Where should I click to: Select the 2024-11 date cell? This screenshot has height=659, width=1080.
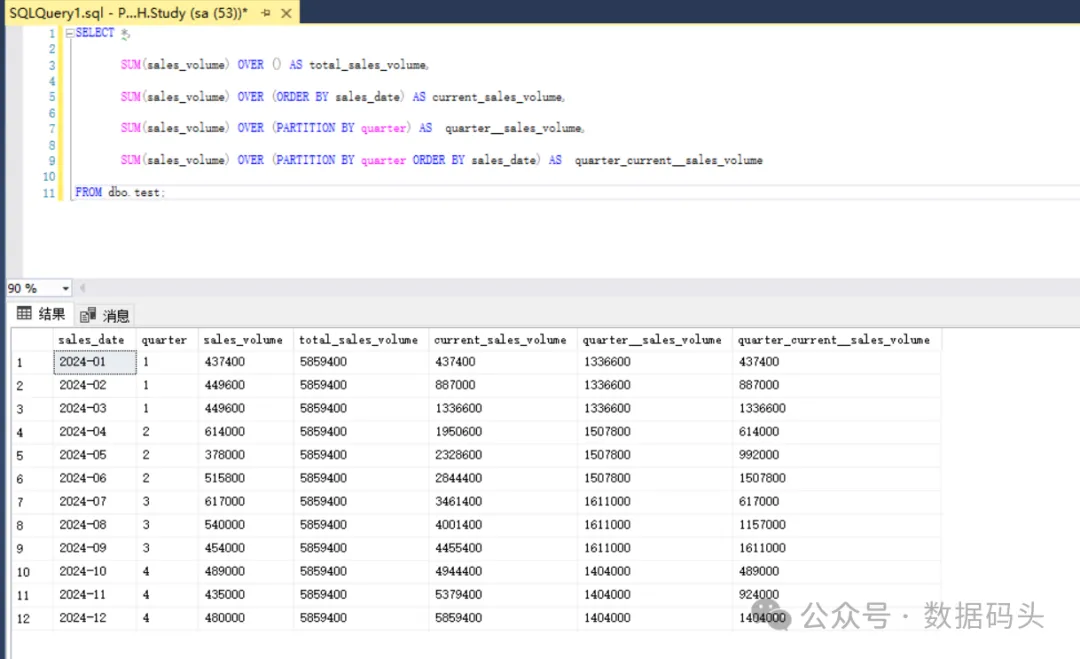pos(95,595)
